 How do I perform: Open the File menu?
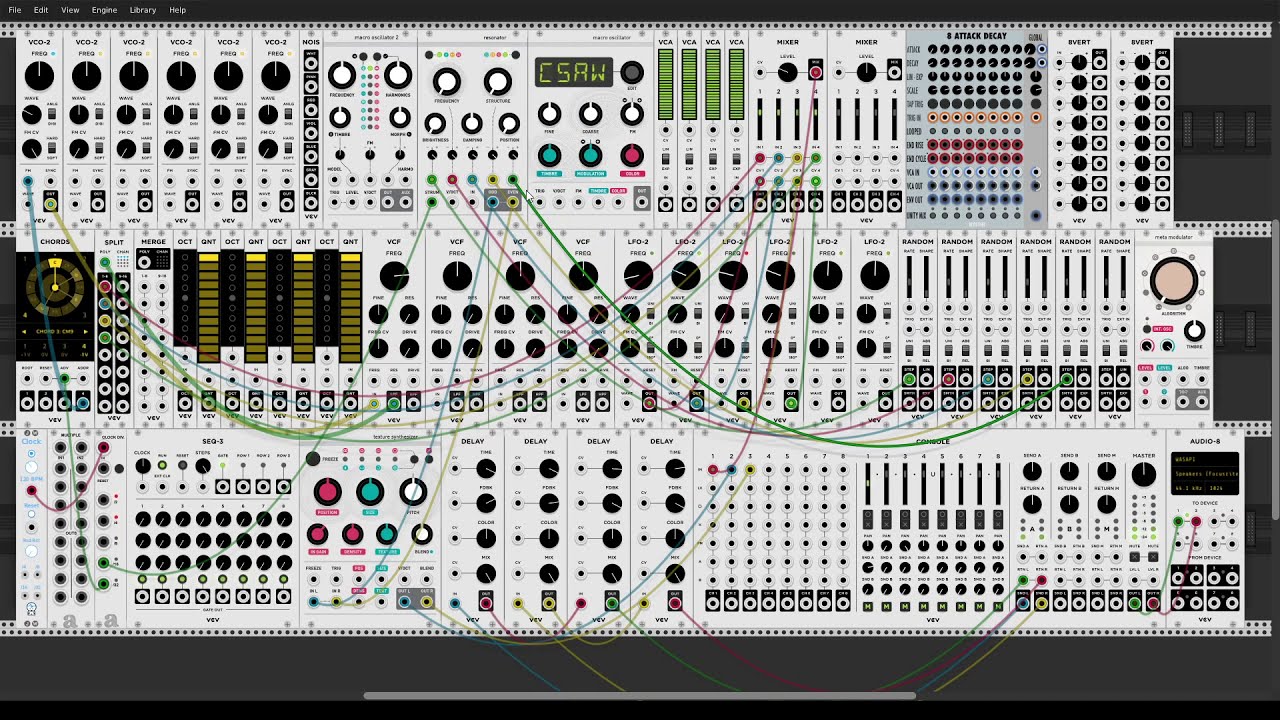pyautogui.click(x=15, y=10)
